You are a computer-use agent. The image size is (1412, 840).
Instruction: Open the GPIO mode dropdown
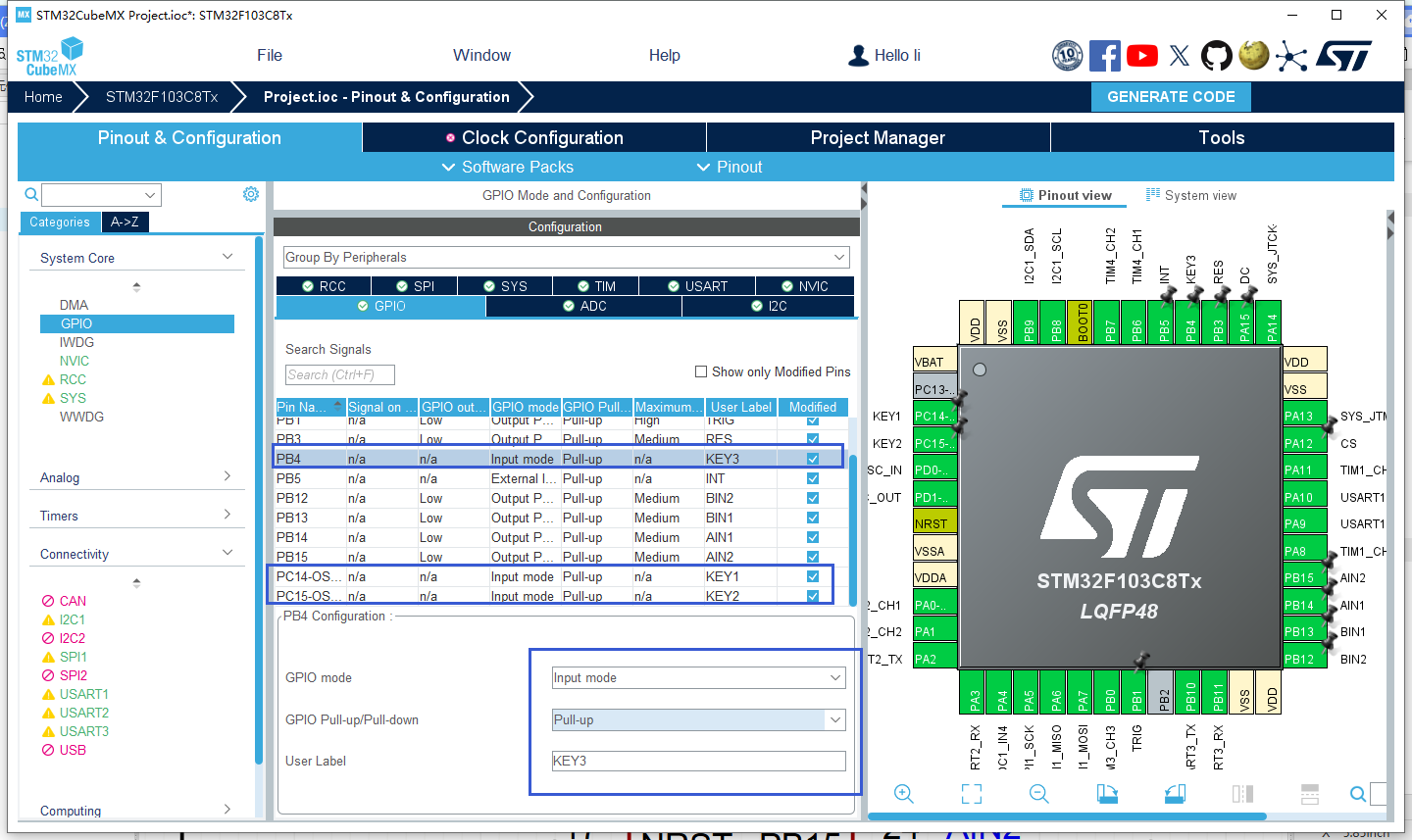pyautogui.click(x=698, y=677)
